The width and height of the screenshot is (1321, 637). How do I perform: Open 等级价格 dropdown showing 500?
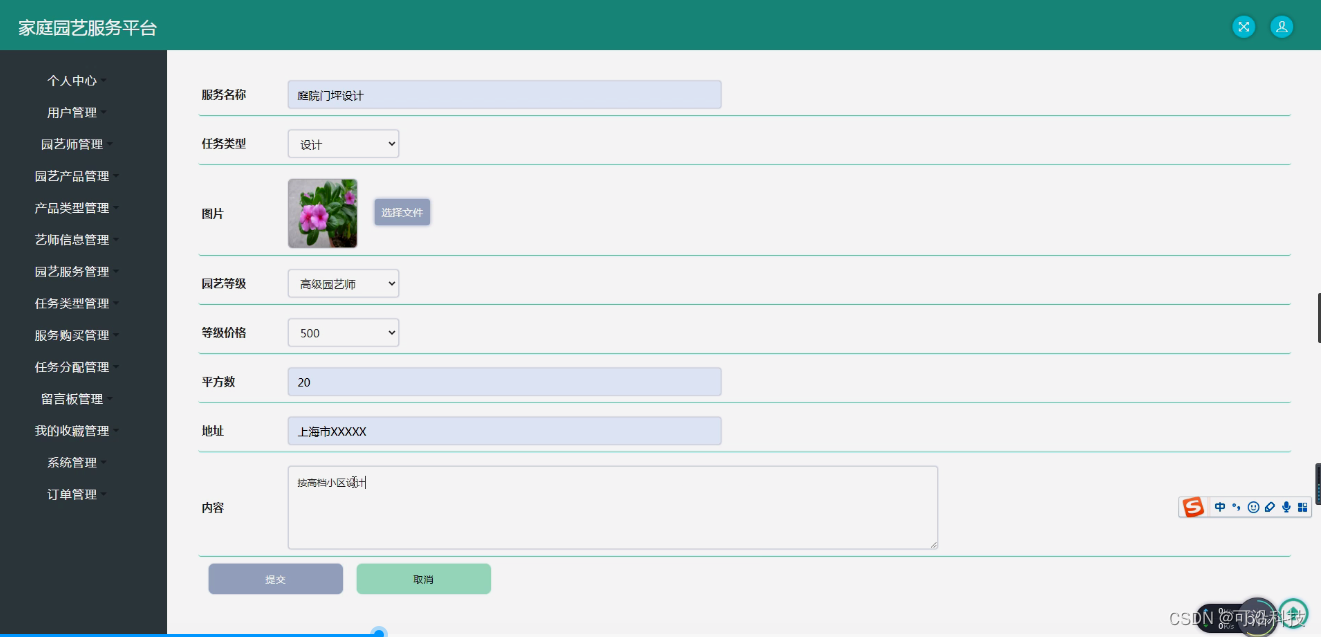click(343, 333)
